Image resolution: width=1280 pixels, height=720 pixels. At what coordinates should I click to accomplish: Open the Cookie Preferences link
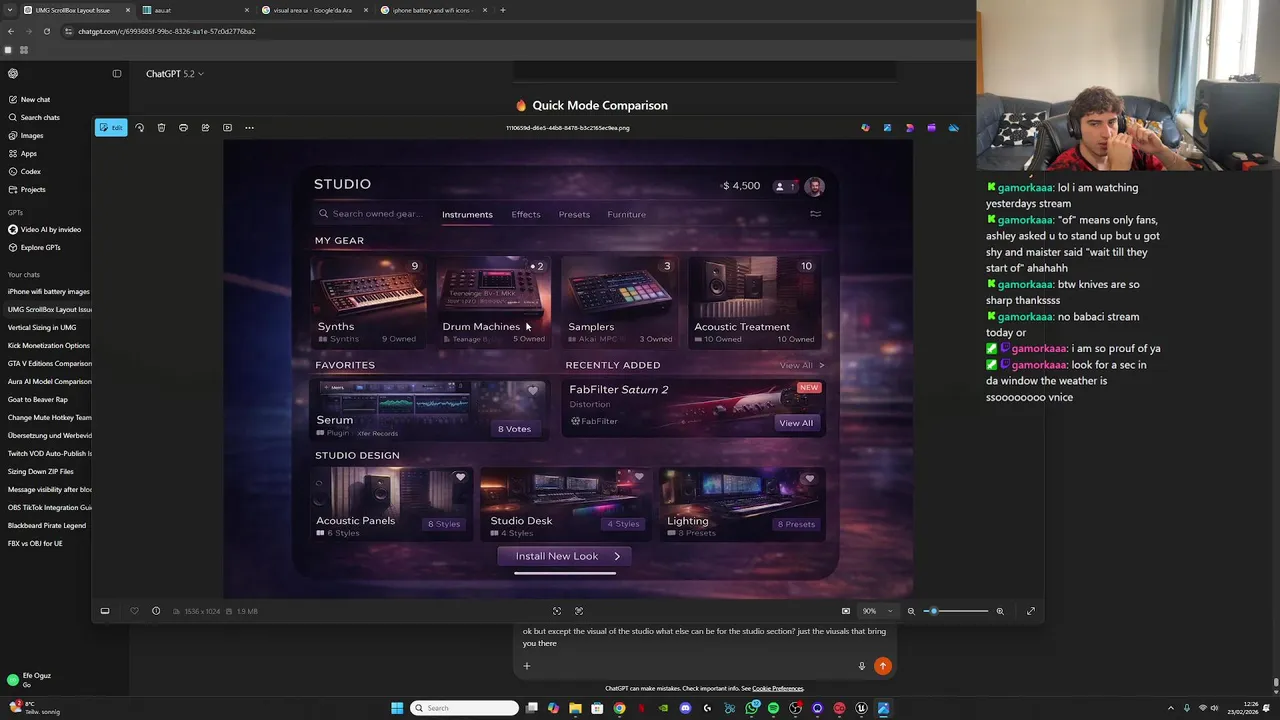[778, 688]
